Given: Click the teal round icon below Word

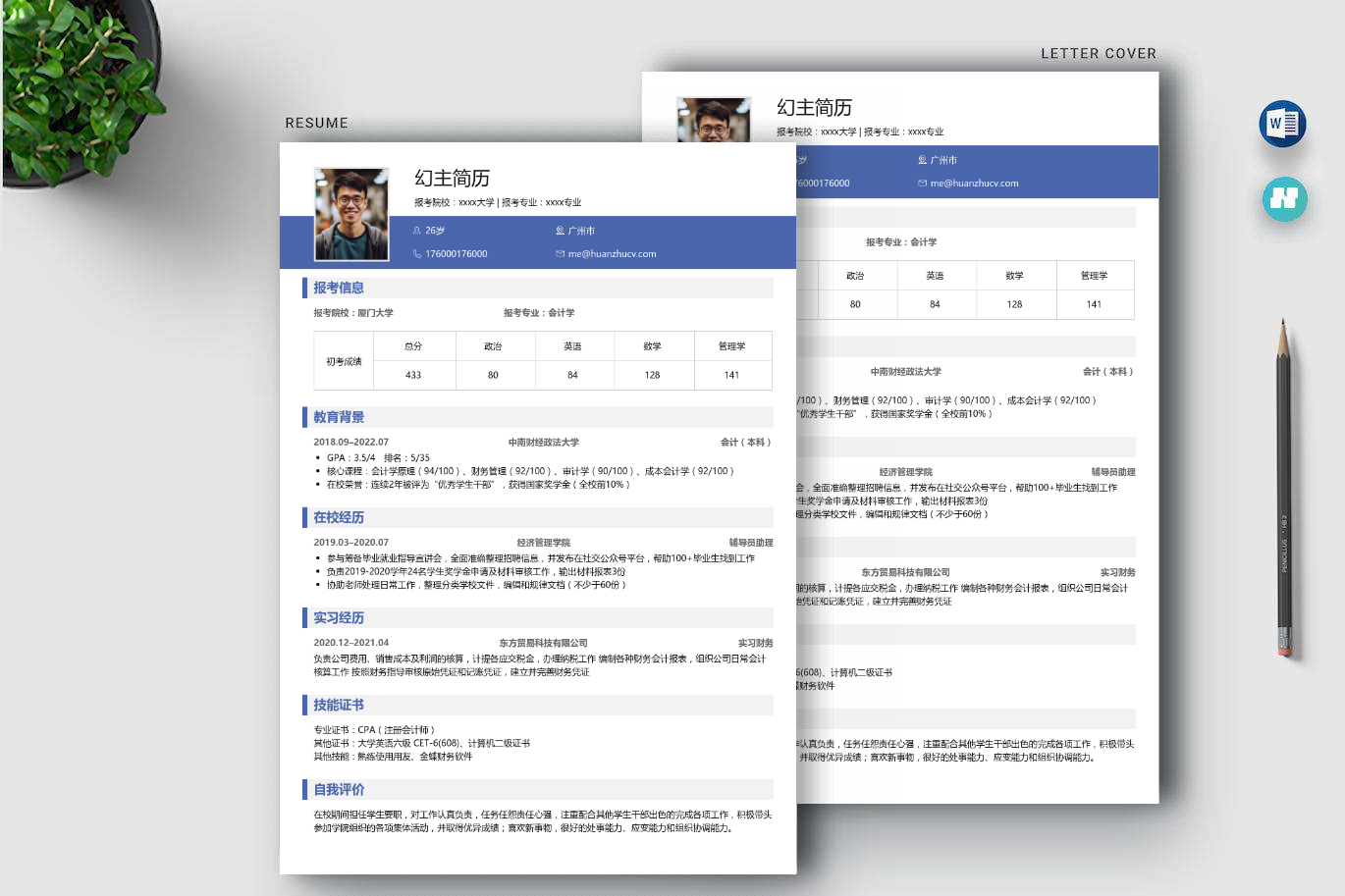Looking at the screenshot, I should click(x=1284, y=199).
